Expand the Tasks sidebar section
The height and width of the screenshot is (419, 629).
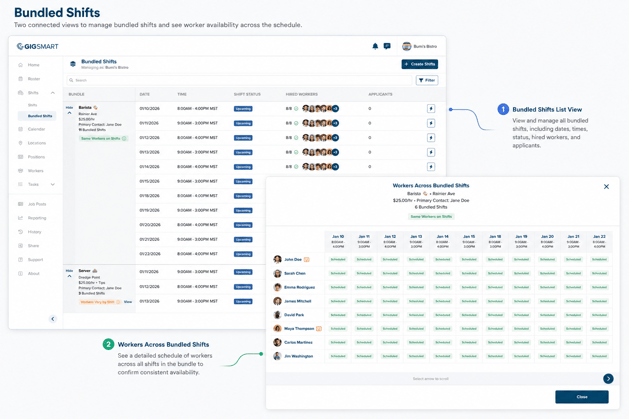pos(53,184)
